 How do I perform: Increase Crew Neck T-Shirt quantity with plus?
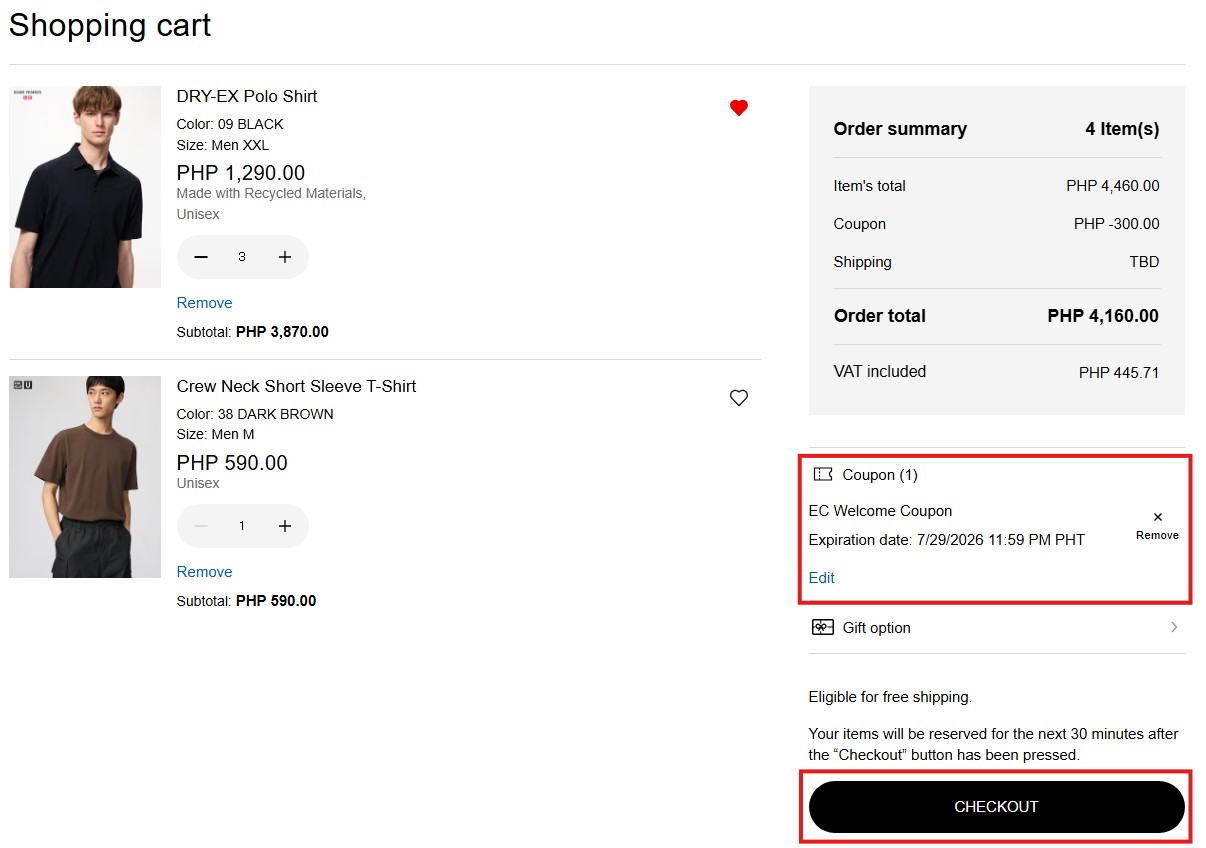pyautogui.click(x=285, y=526)
